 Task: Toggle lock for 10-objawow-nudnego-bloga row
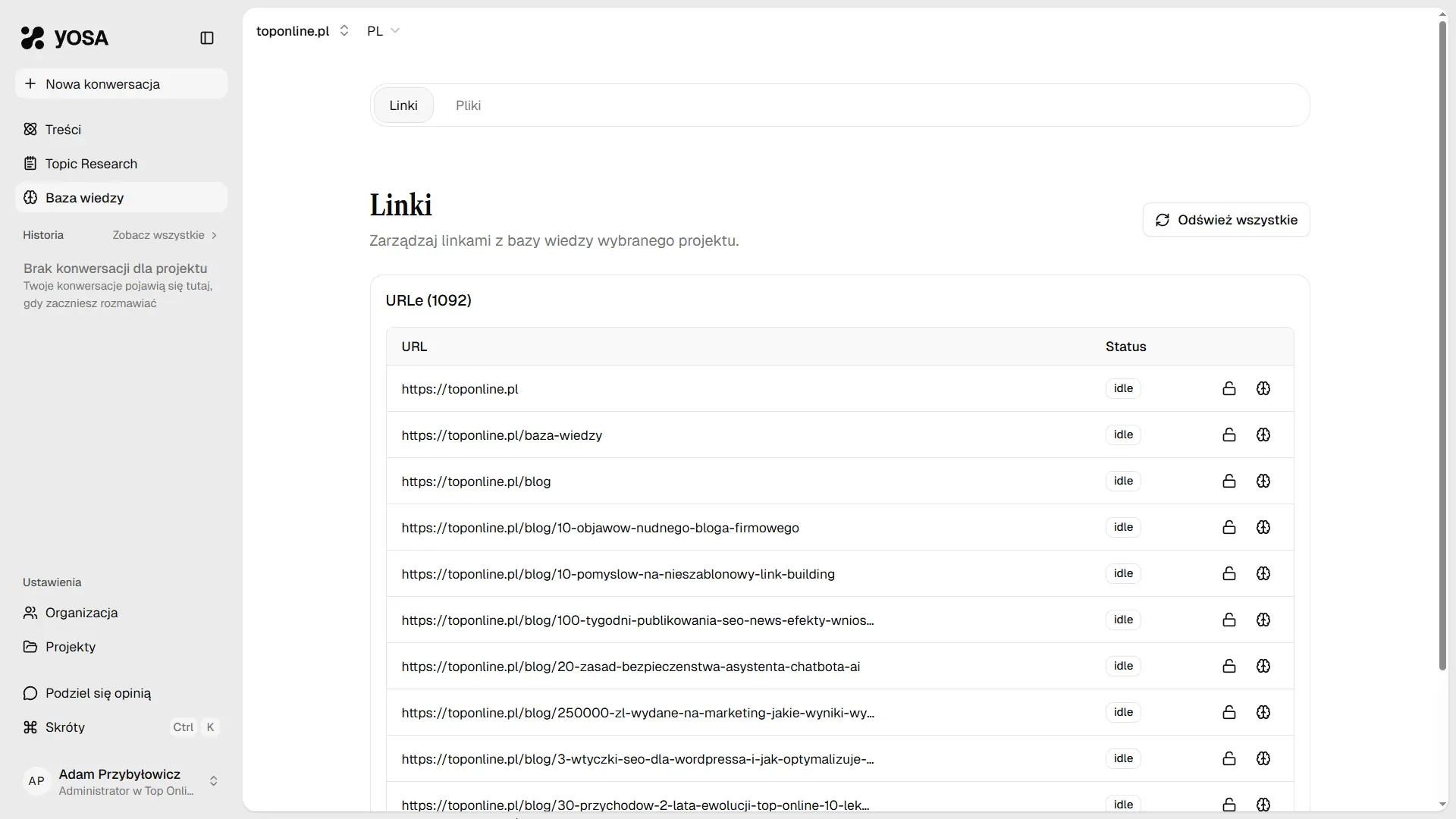coord(1229,527)
